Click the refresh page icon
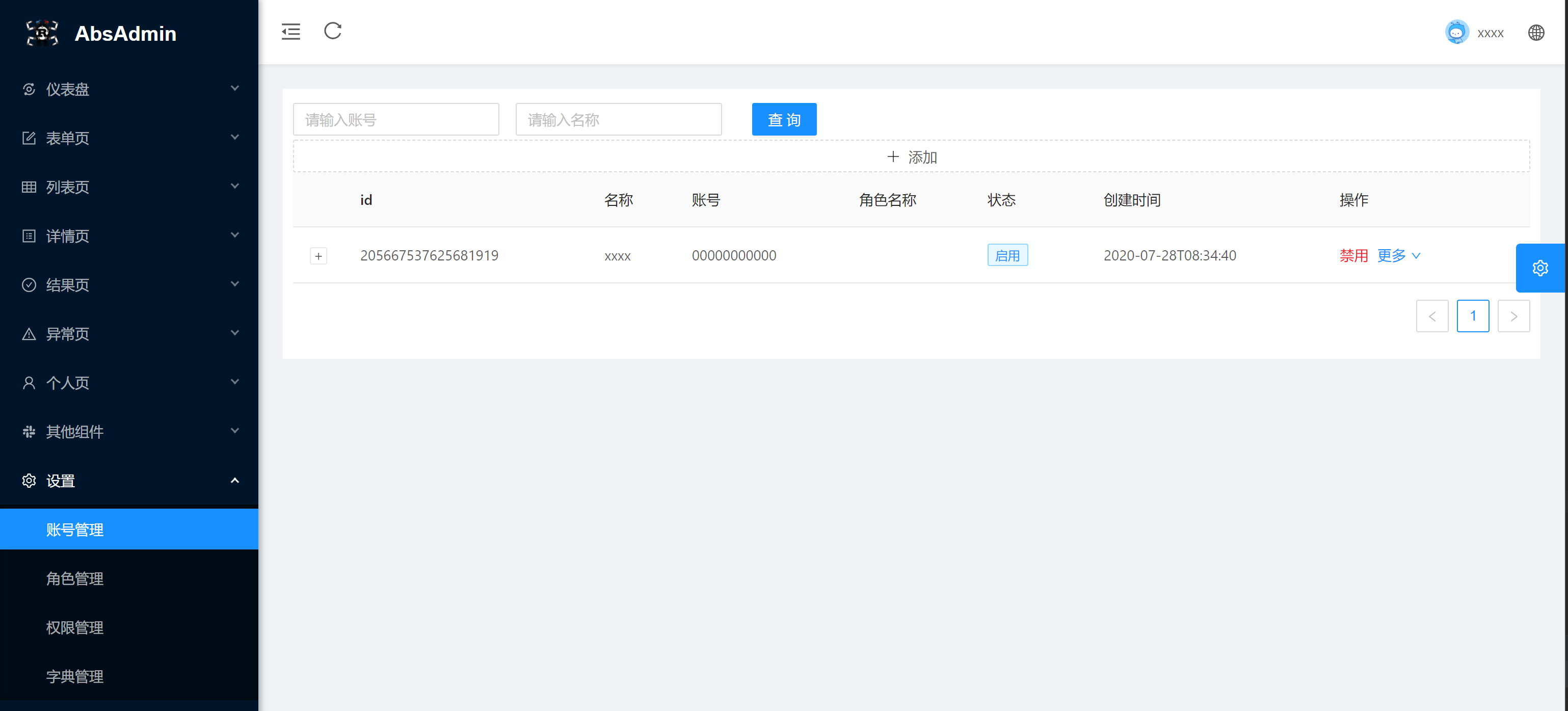 pos(332,31)
